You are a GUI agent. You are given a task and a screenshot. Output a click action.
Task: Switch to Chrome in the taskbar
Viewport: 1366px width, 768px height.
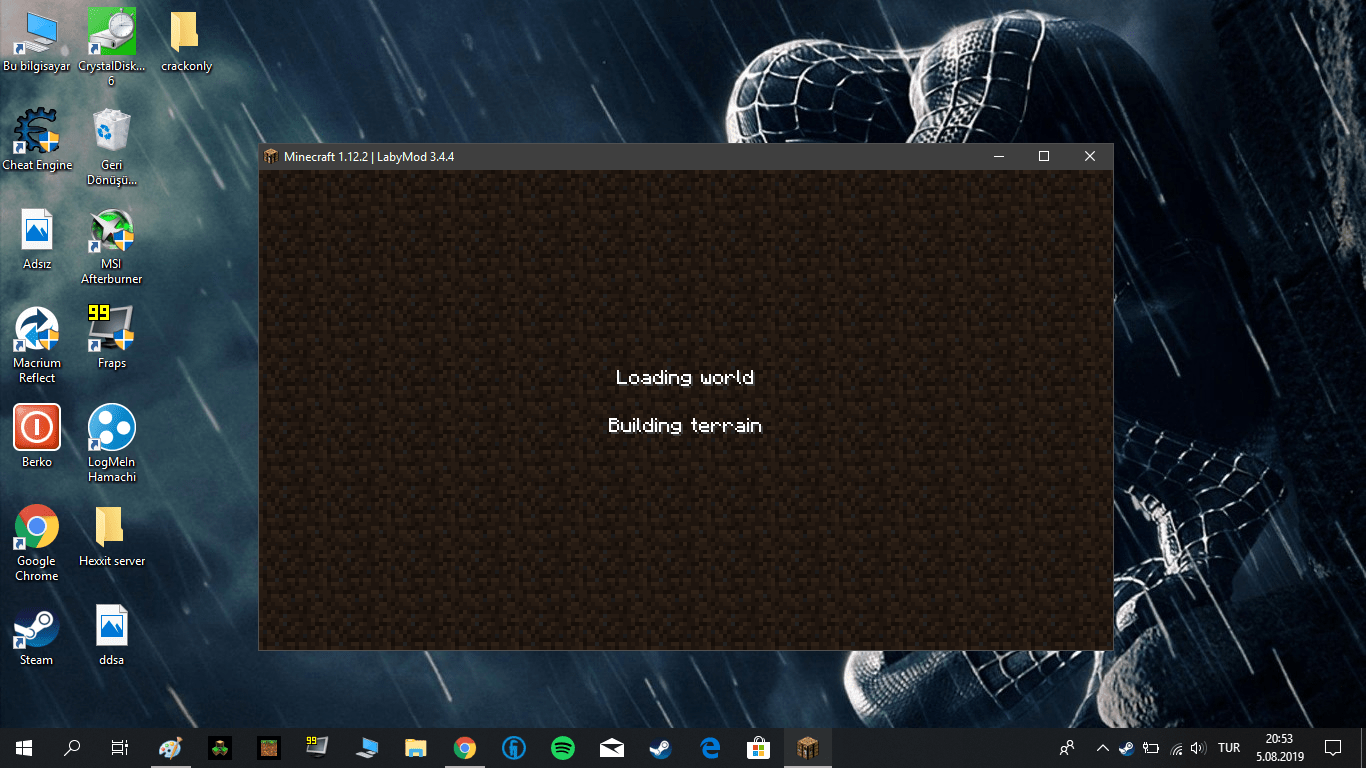coord(464,747)
